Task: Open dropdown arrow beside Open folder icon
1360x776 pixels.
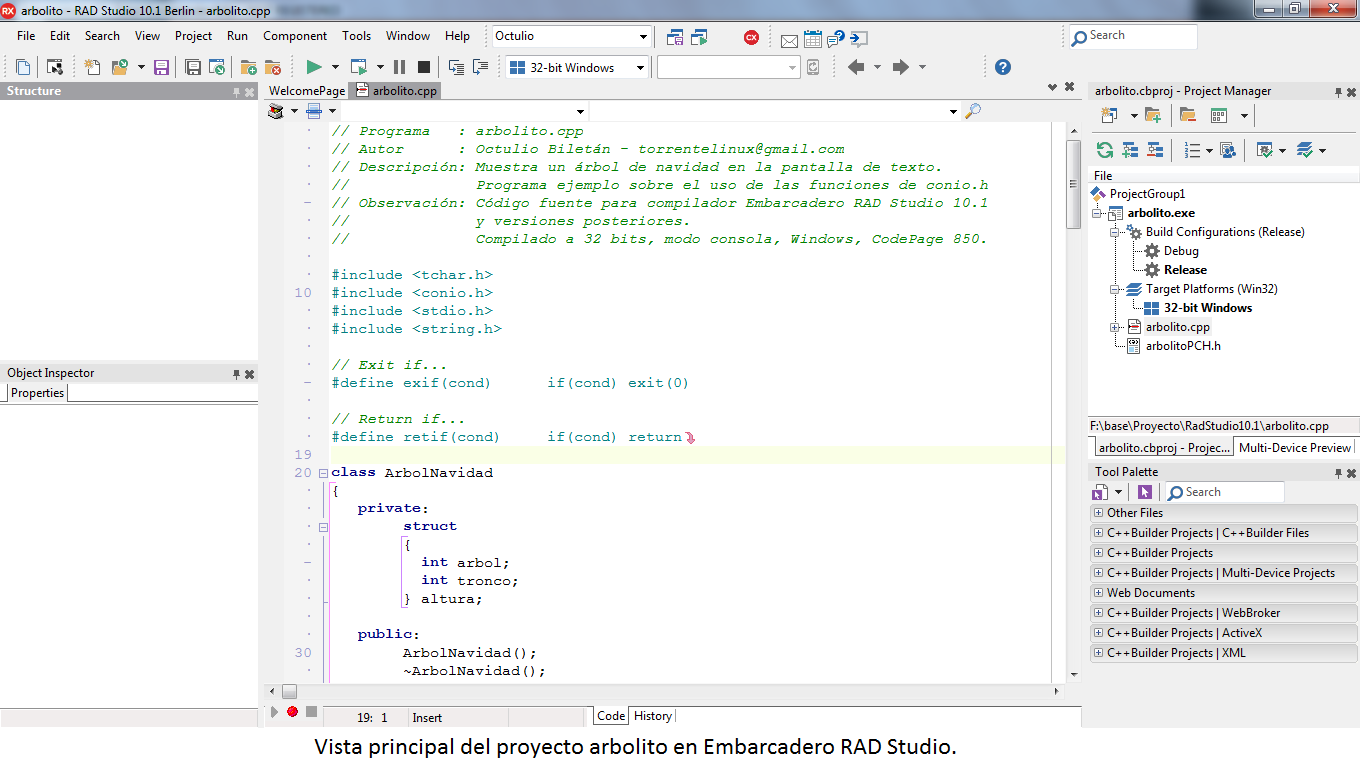Action: 141,67
